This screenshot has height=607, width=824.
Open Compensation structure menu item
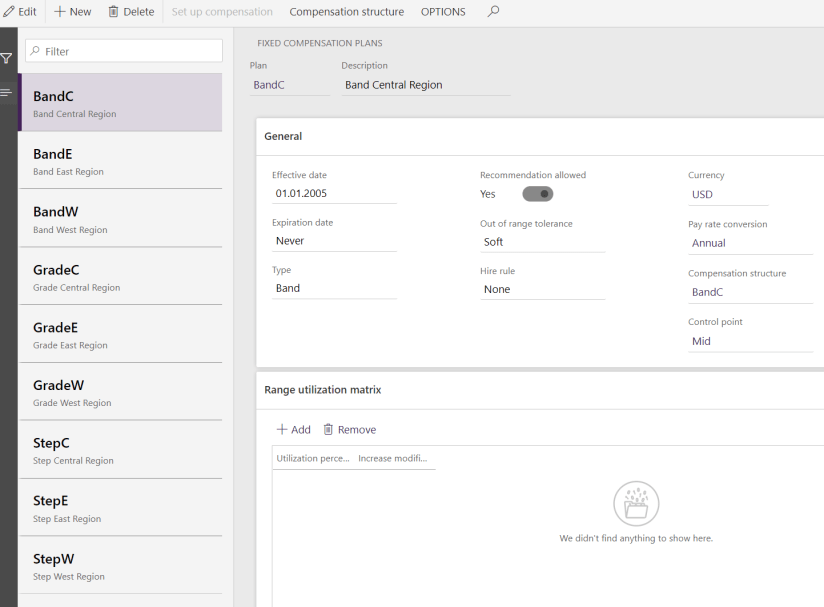point(346,12)
